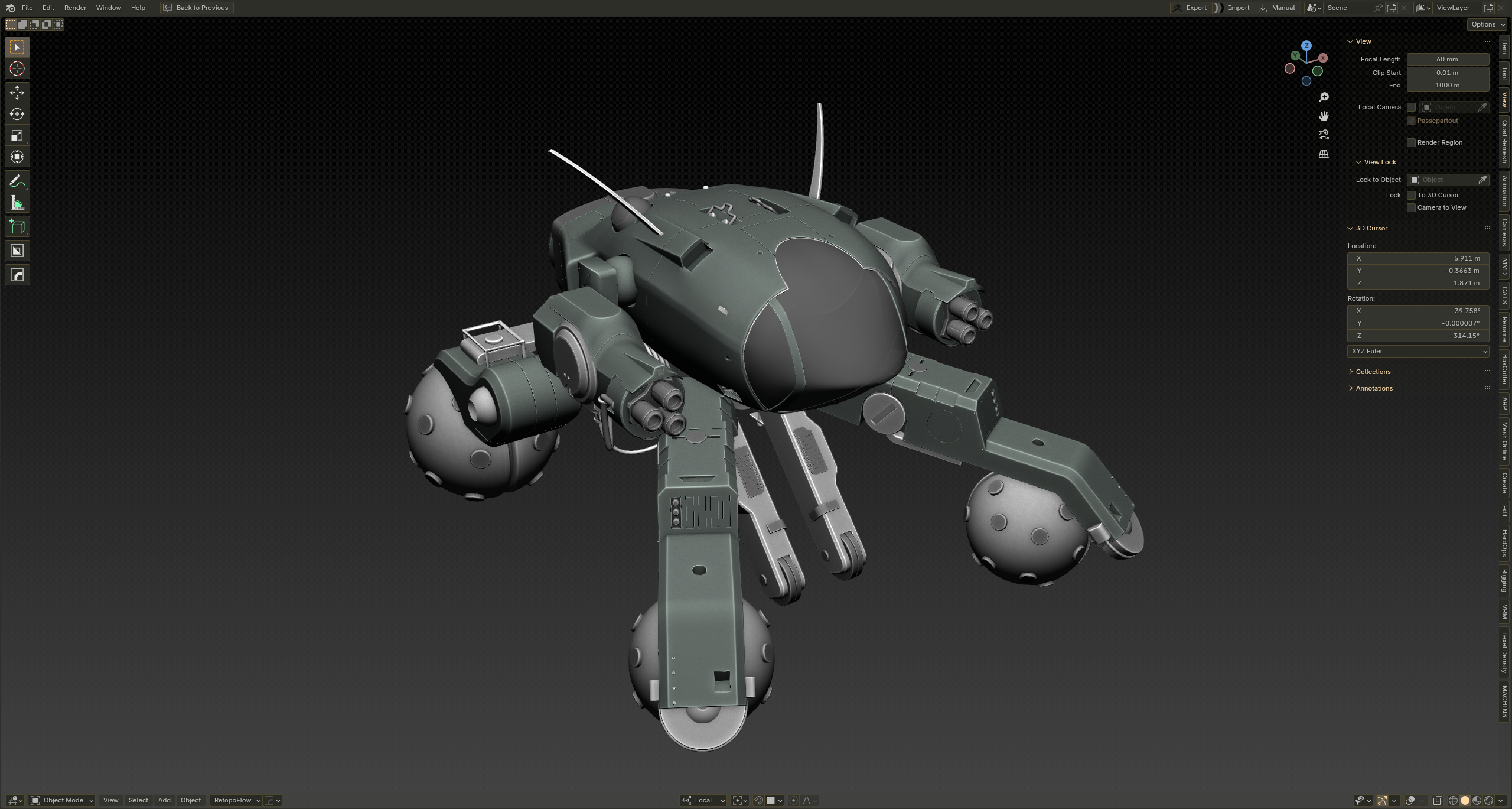The image size is (1512, 809).
Task: Open the Object Mode dropdown
Action: (x=62, y=800)
